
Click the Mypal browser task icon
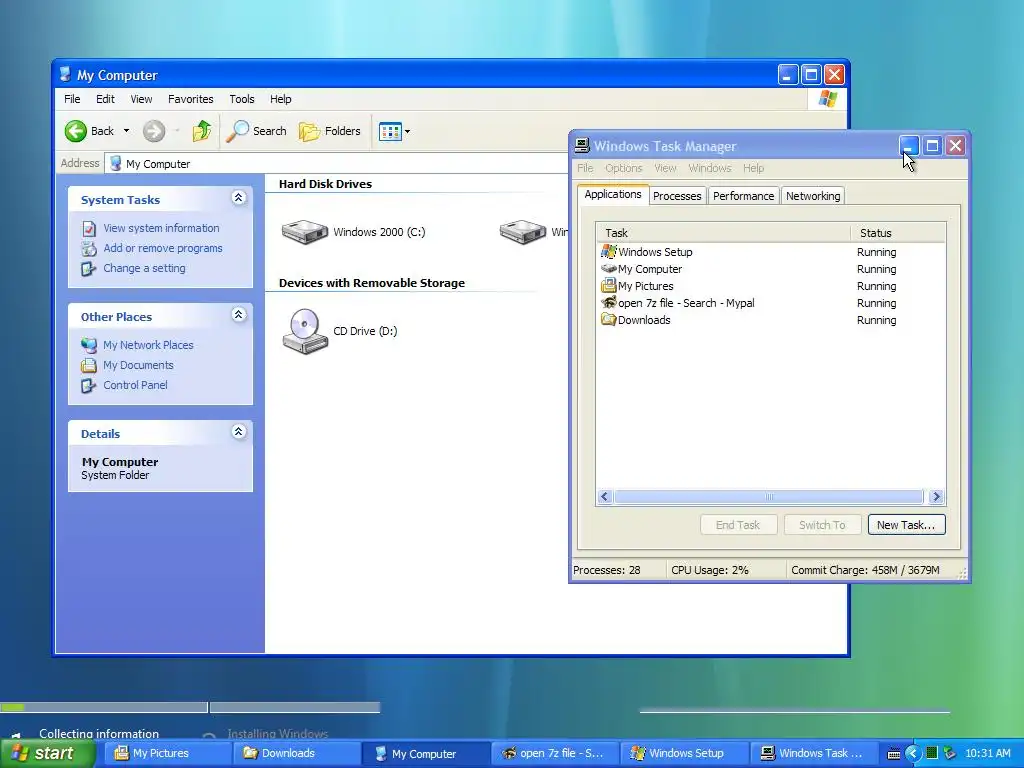(x=609, y=302)
